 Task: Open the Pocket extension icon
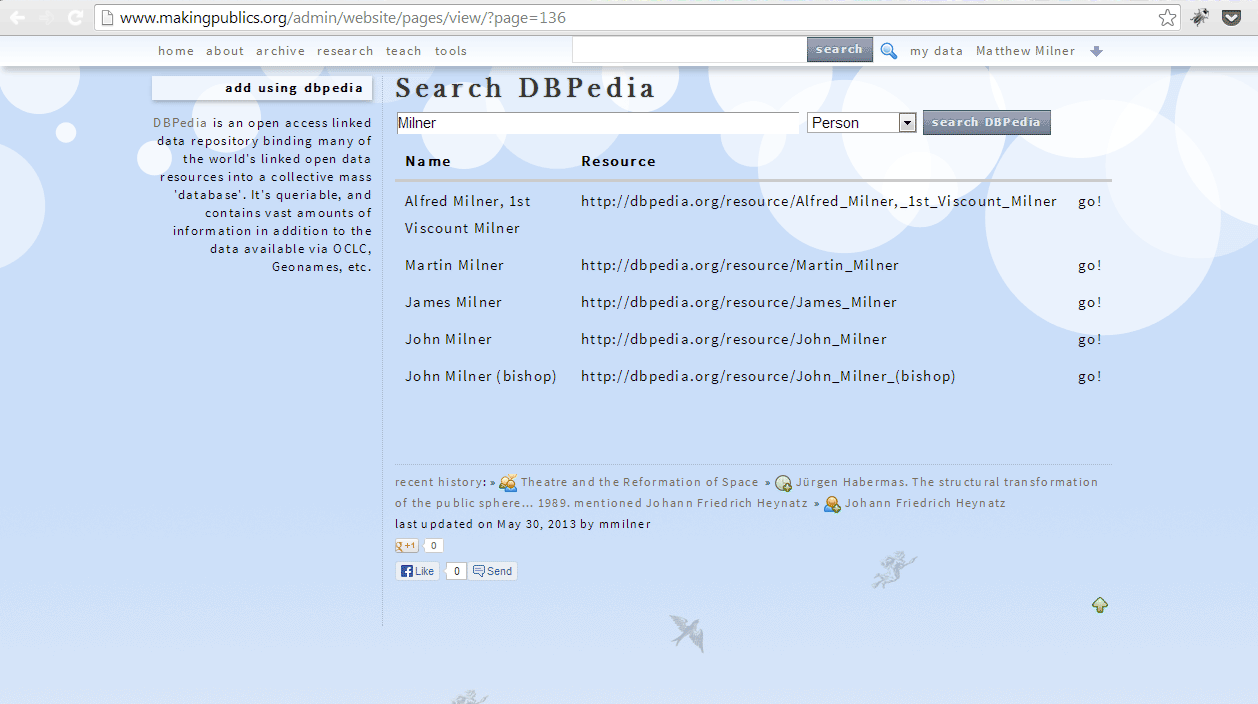tap(1233, 17)
